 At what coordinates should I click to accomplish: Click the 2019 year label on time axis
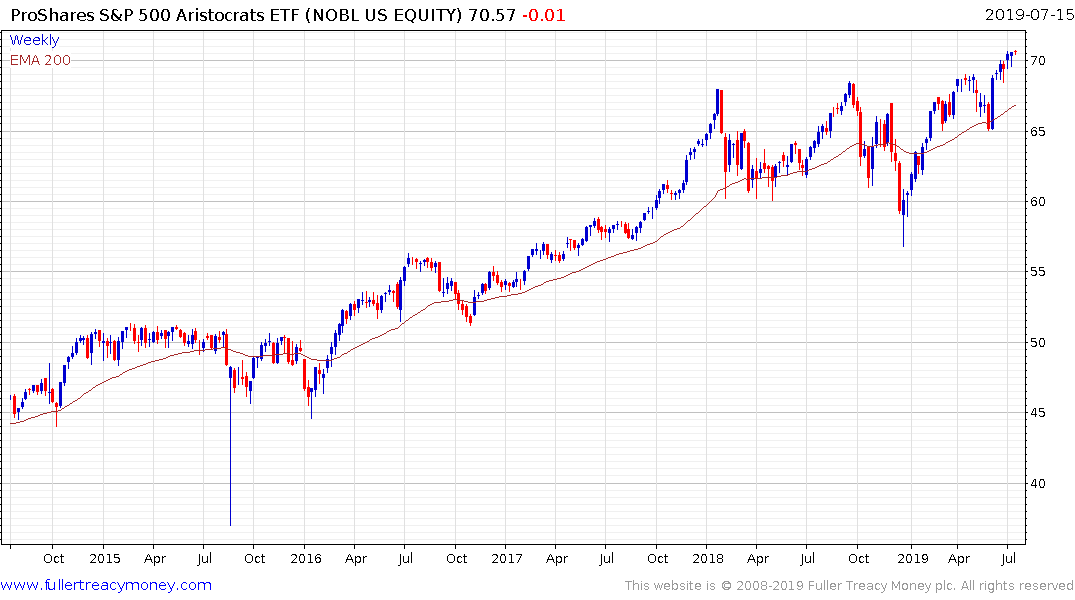click(x=913, y=558)
